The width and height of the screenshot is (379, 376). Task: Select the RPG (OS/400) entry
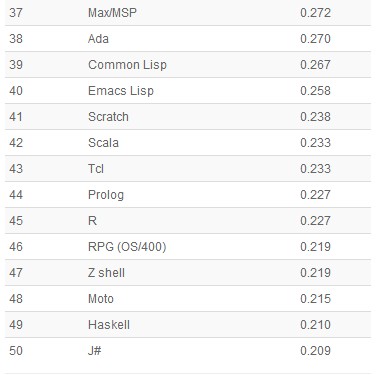(127, 247)
